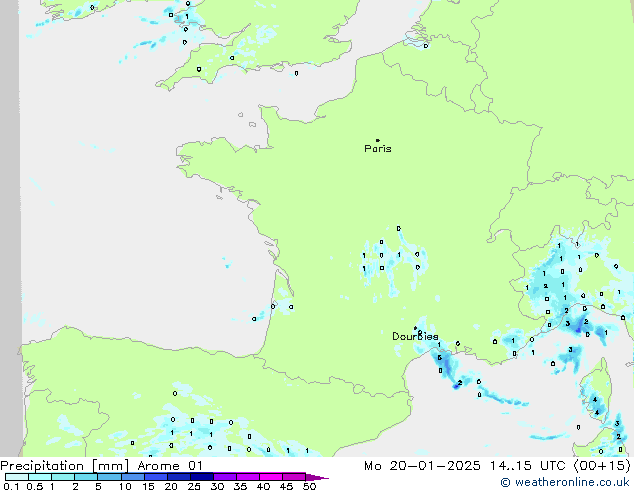
Task: Pick the 0.1–0.5 mm legend color swatch
Action: (17, 477)
